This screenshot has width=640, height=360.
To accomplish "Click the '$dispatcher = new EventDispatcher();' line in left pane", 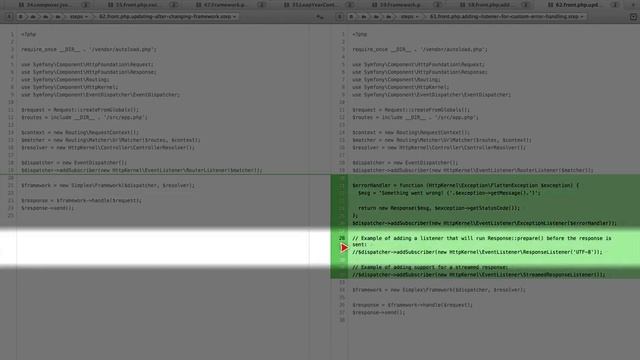I will coord(74,162).
